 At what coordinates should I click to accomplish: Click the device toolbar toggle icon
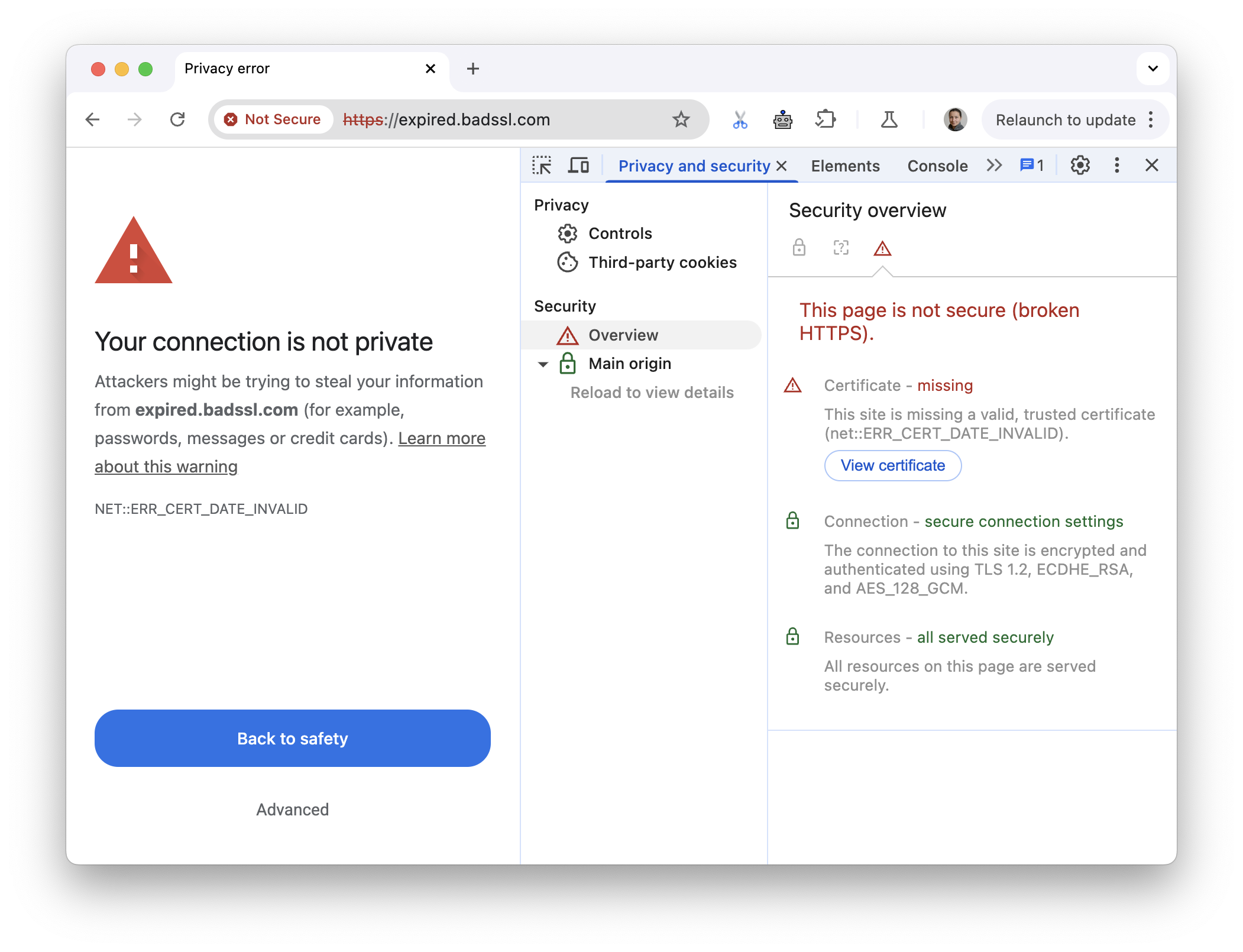tap(580, 165)
